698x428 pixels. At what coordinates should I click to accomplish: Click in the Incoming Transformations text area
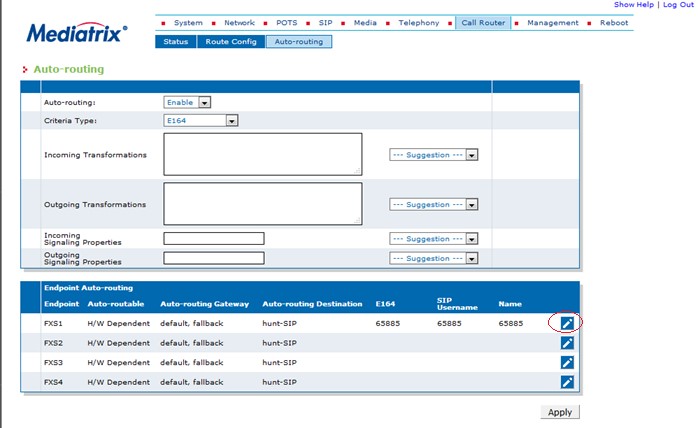click(263, 154)
